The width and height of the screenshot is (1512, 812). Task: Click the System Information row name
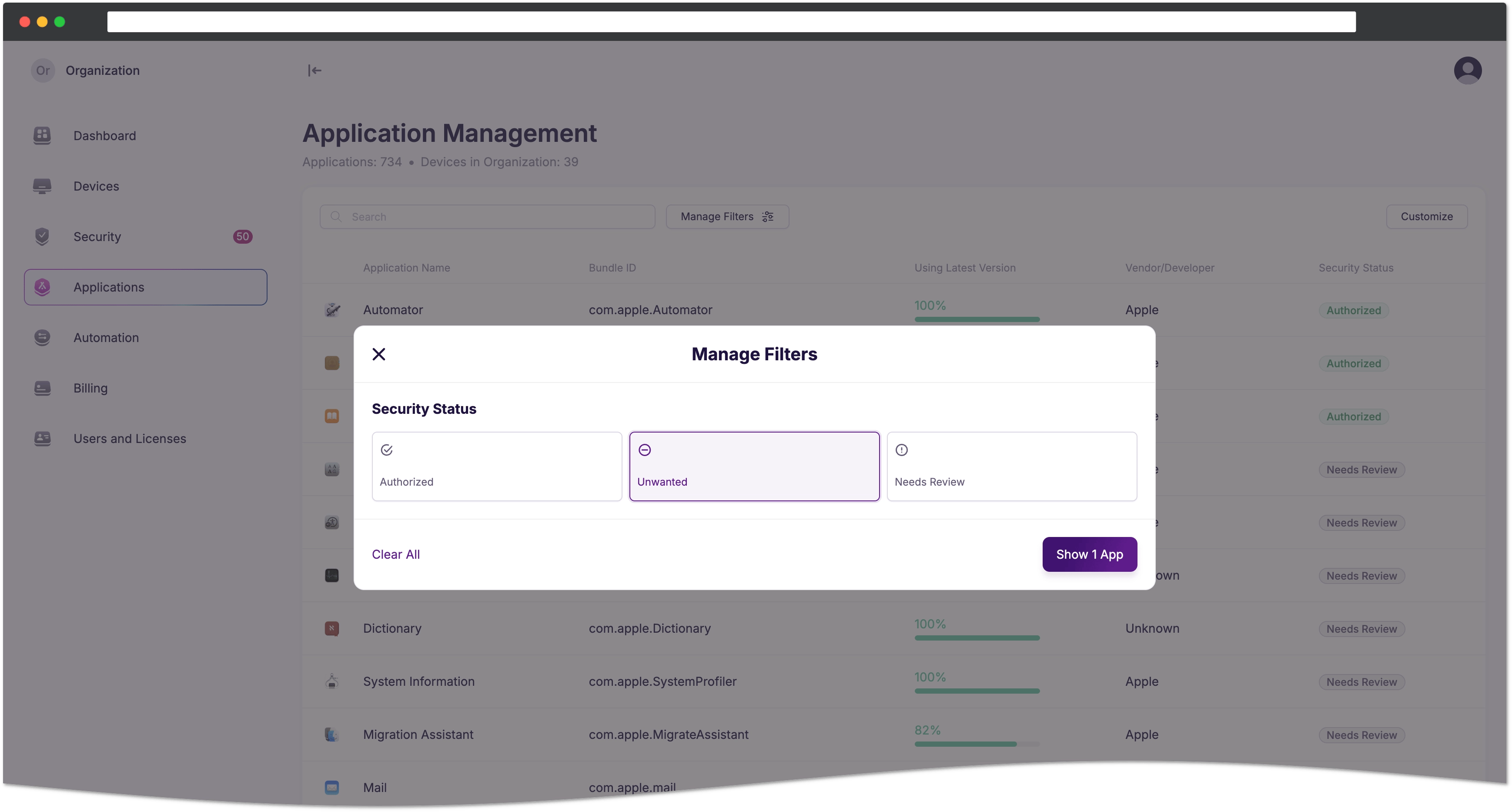pos(418,681)
